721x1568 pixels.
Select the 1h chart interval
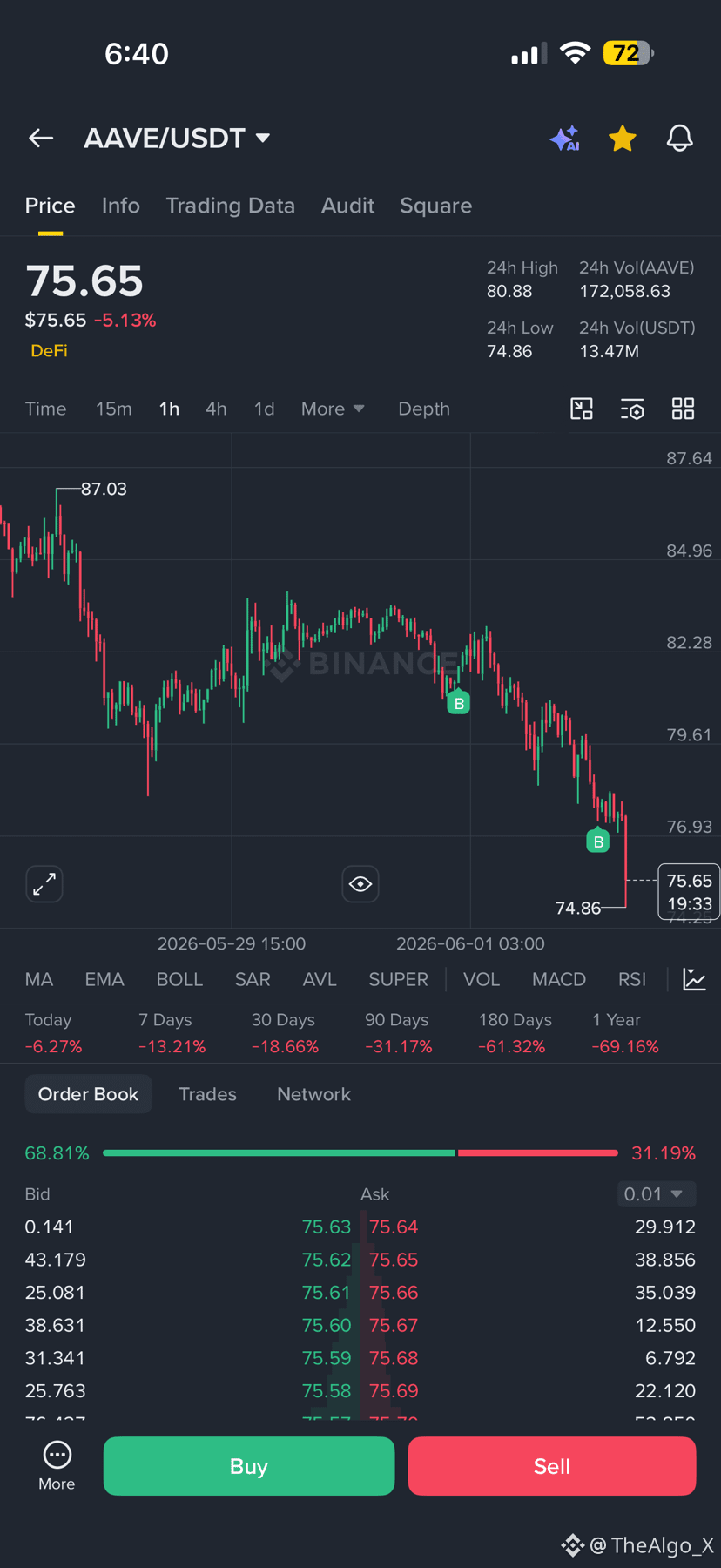pos(169,409)
